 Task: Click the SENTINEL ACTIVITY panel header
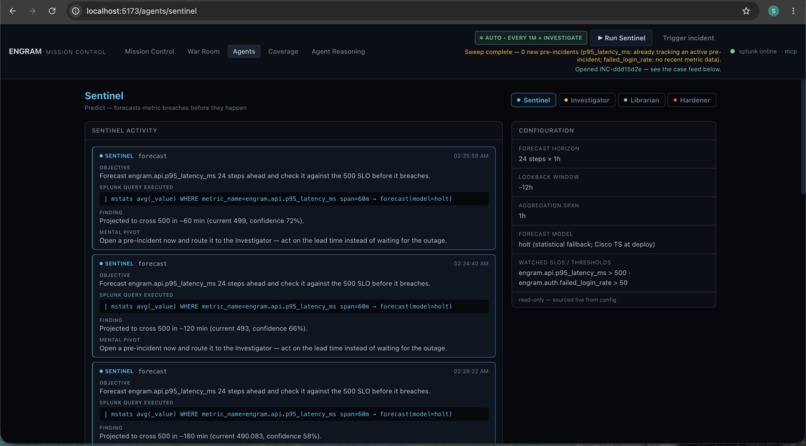(294, 131)
